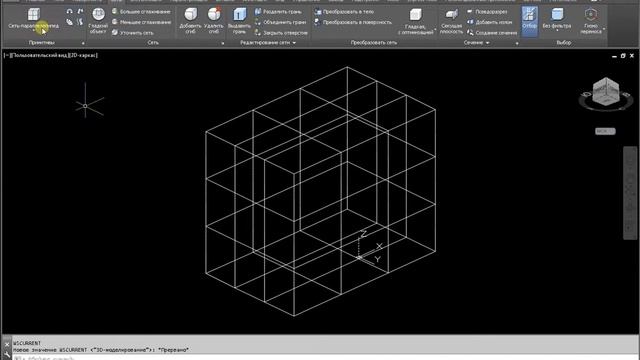Click the ViewCube in the viewport corner
This screenshot has height=360, width=640.
tap(605, 92)
